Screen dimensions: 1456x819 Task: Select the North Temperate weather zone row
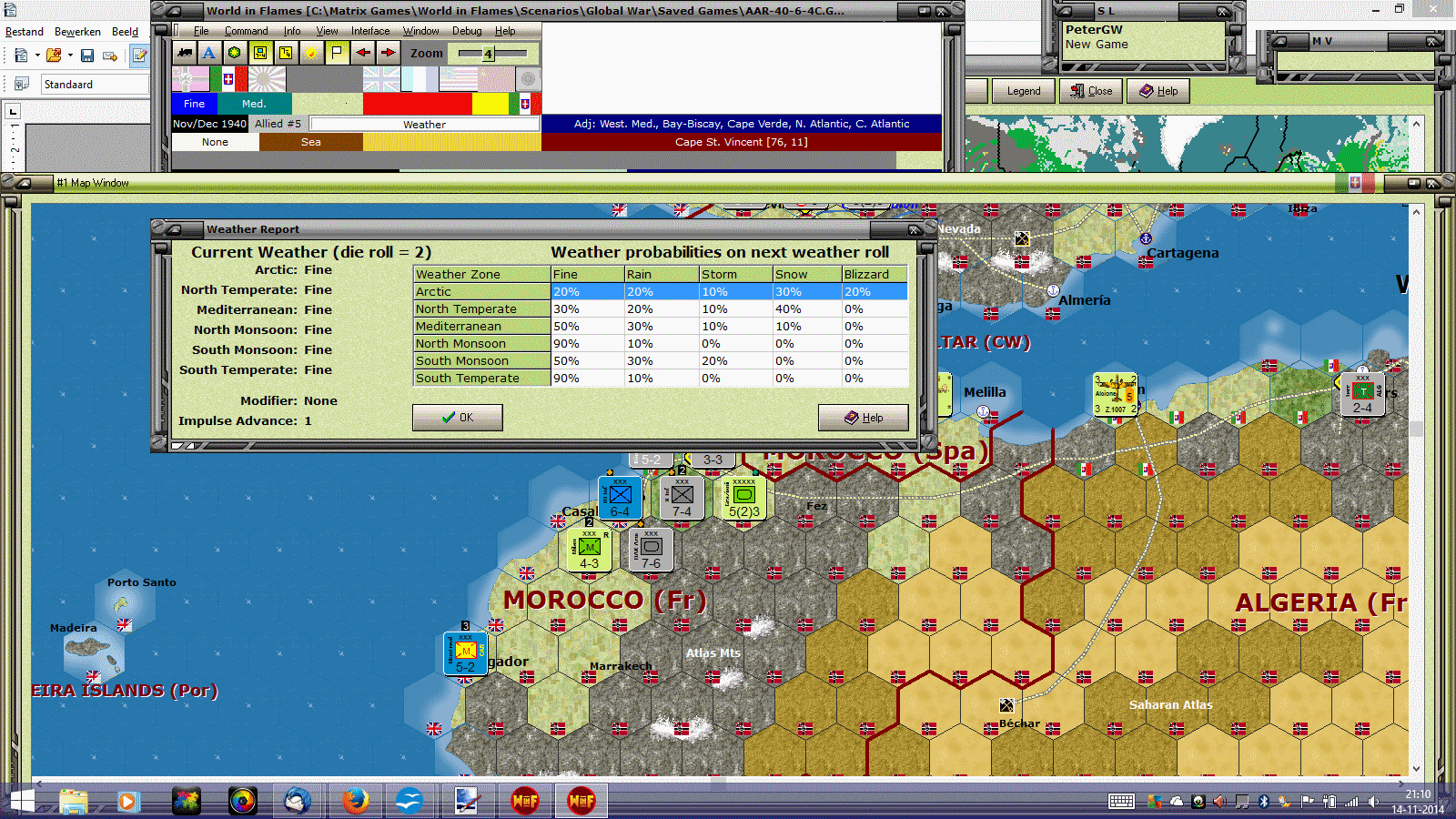click(x=661, y=308)
